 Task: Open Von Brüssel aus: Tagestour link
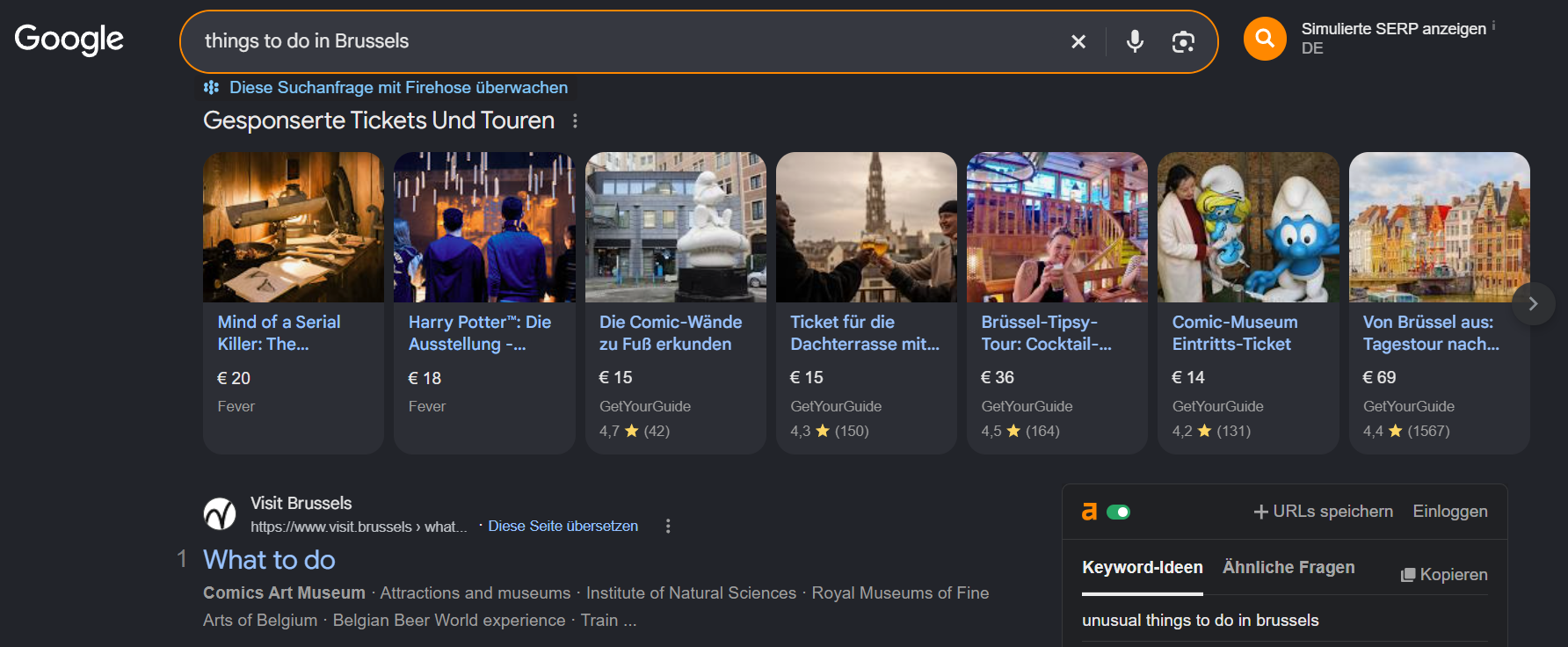(1431, 333)
